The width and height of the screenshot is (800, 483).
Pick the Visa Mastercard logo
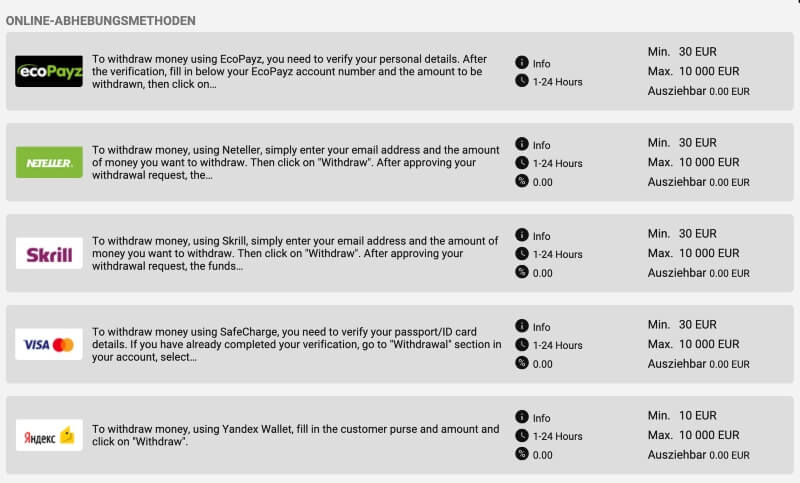(x=49, y=344)
